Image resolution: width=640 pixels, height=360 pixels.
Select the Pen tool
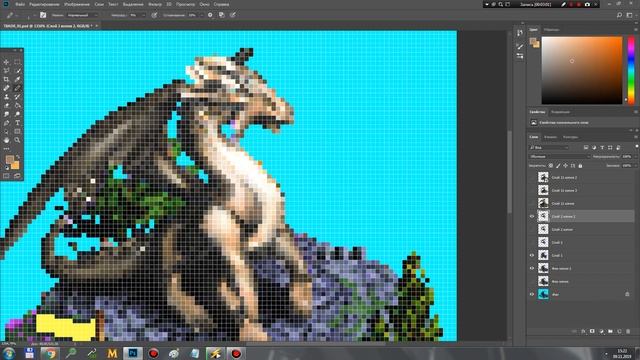6,122
